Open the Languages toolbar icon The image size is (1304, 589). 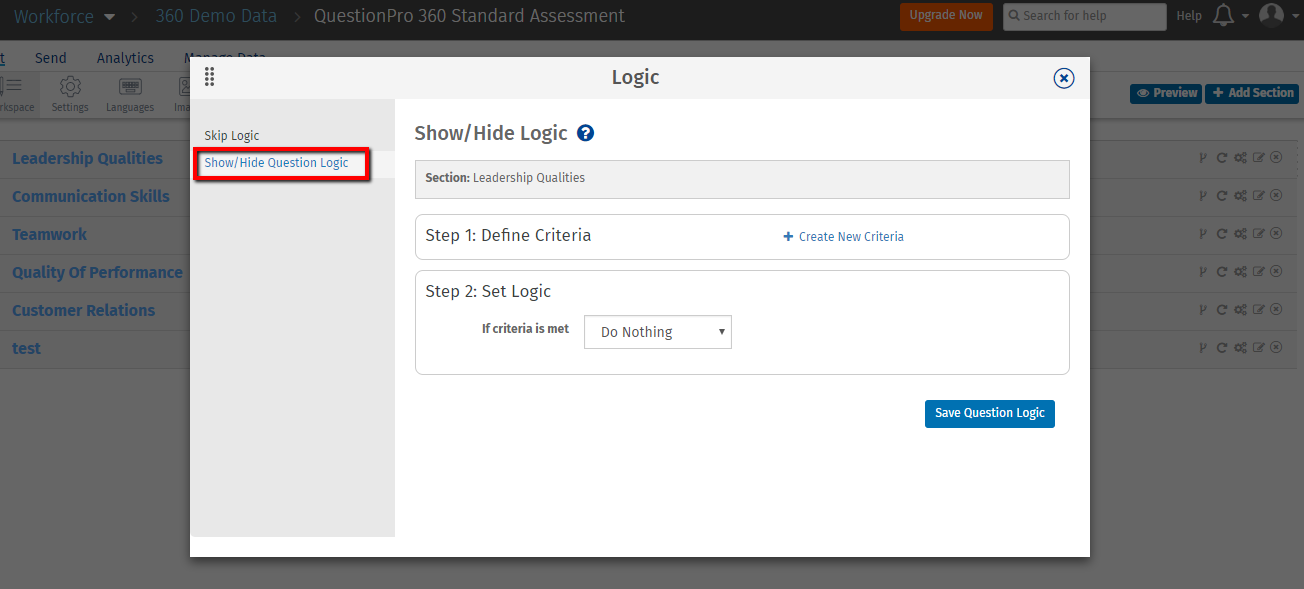(130, 94)
